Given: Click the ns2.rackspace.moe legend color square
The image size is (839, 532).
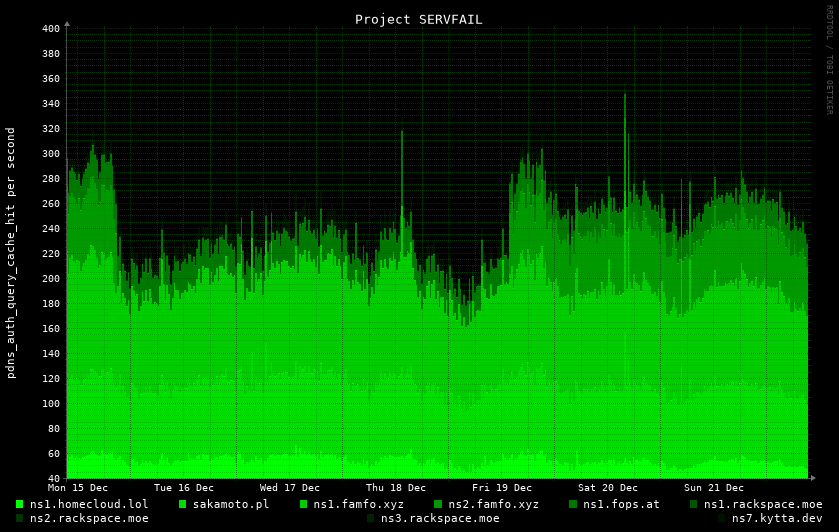Looking at the screenshot, I should tap(20, 518).
